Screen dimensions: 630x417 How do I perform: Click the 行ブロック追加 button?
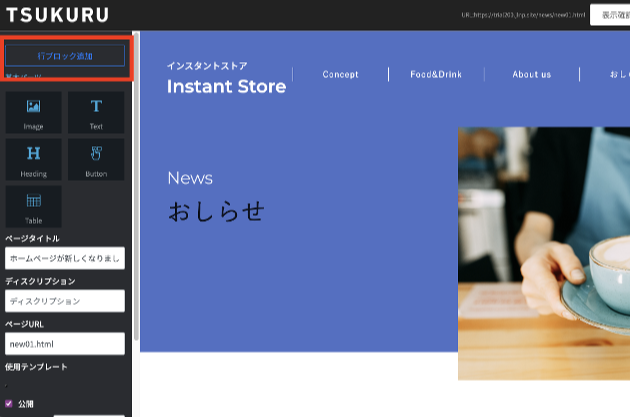(65, 56)
